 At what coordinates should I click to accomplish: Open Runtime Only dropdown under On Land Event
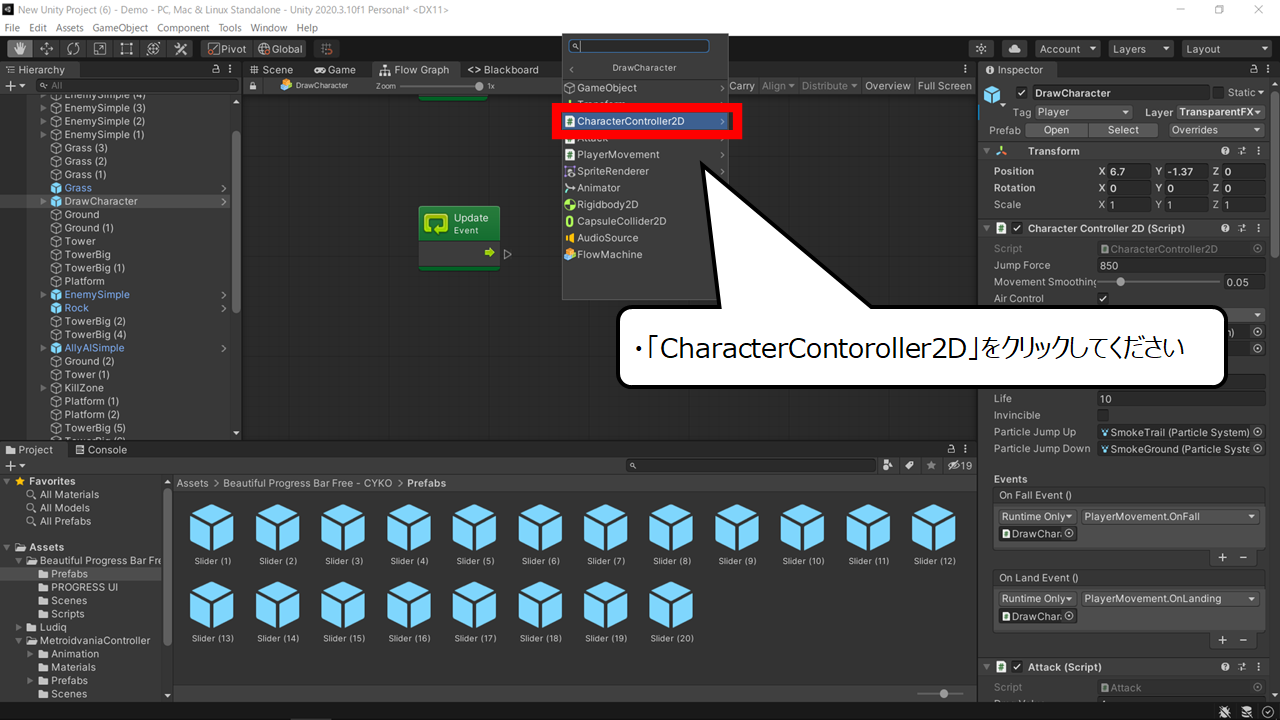point(1038,599)
